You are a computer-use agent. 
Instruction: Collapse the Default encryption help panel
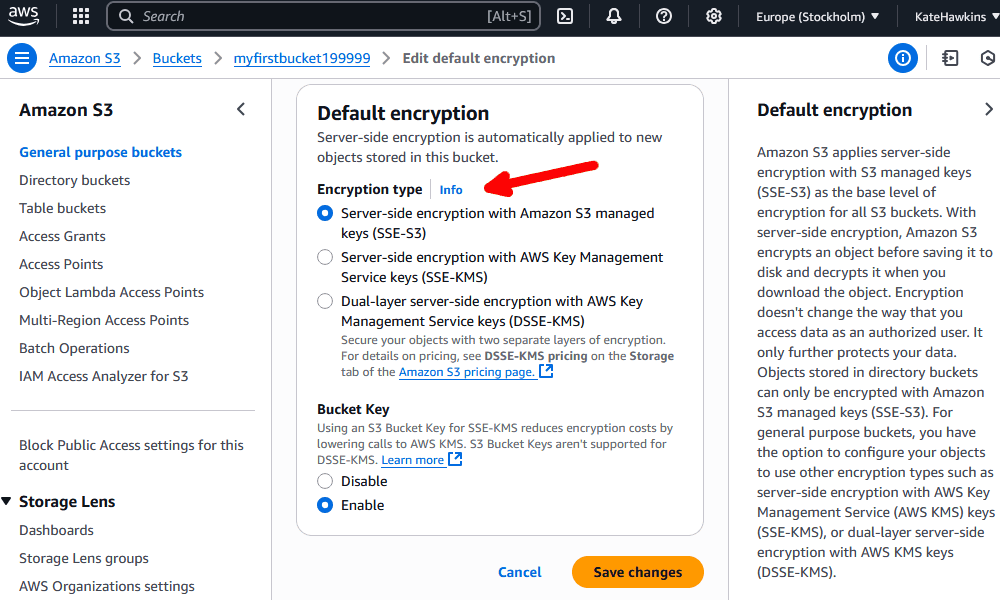[989, 109]
